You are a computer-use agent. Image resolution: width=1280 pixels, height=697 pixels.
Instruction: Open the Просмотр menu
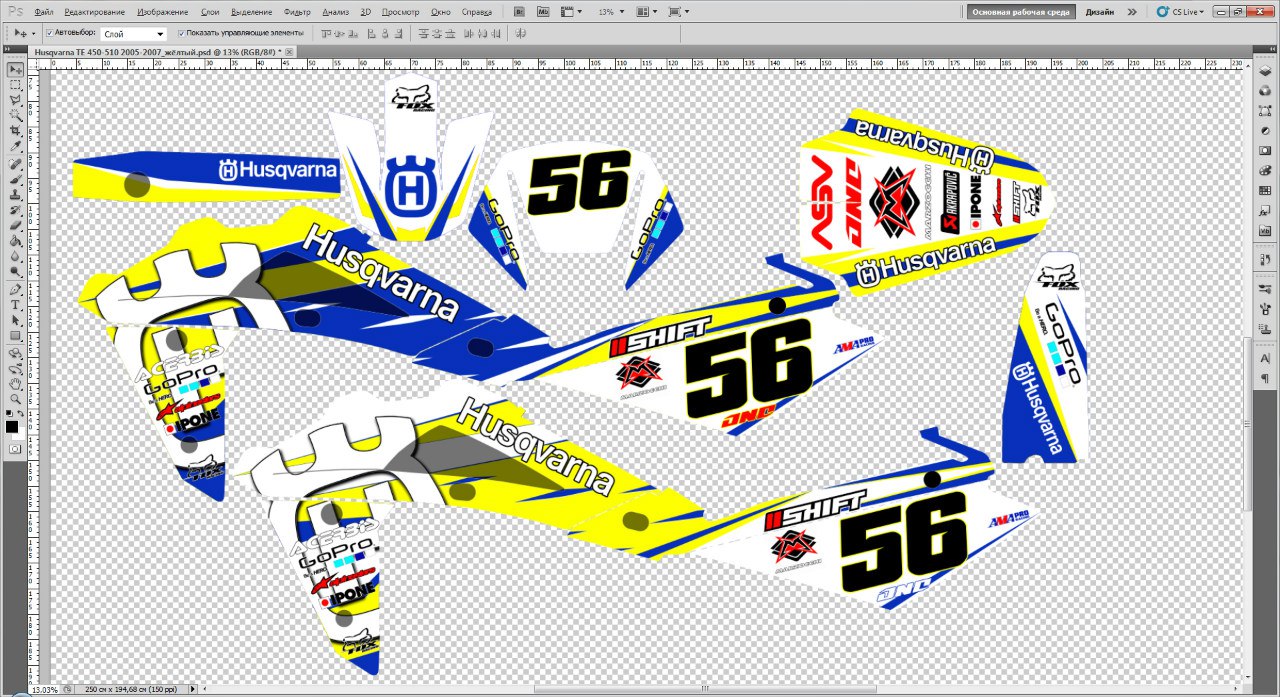point(401,12)
